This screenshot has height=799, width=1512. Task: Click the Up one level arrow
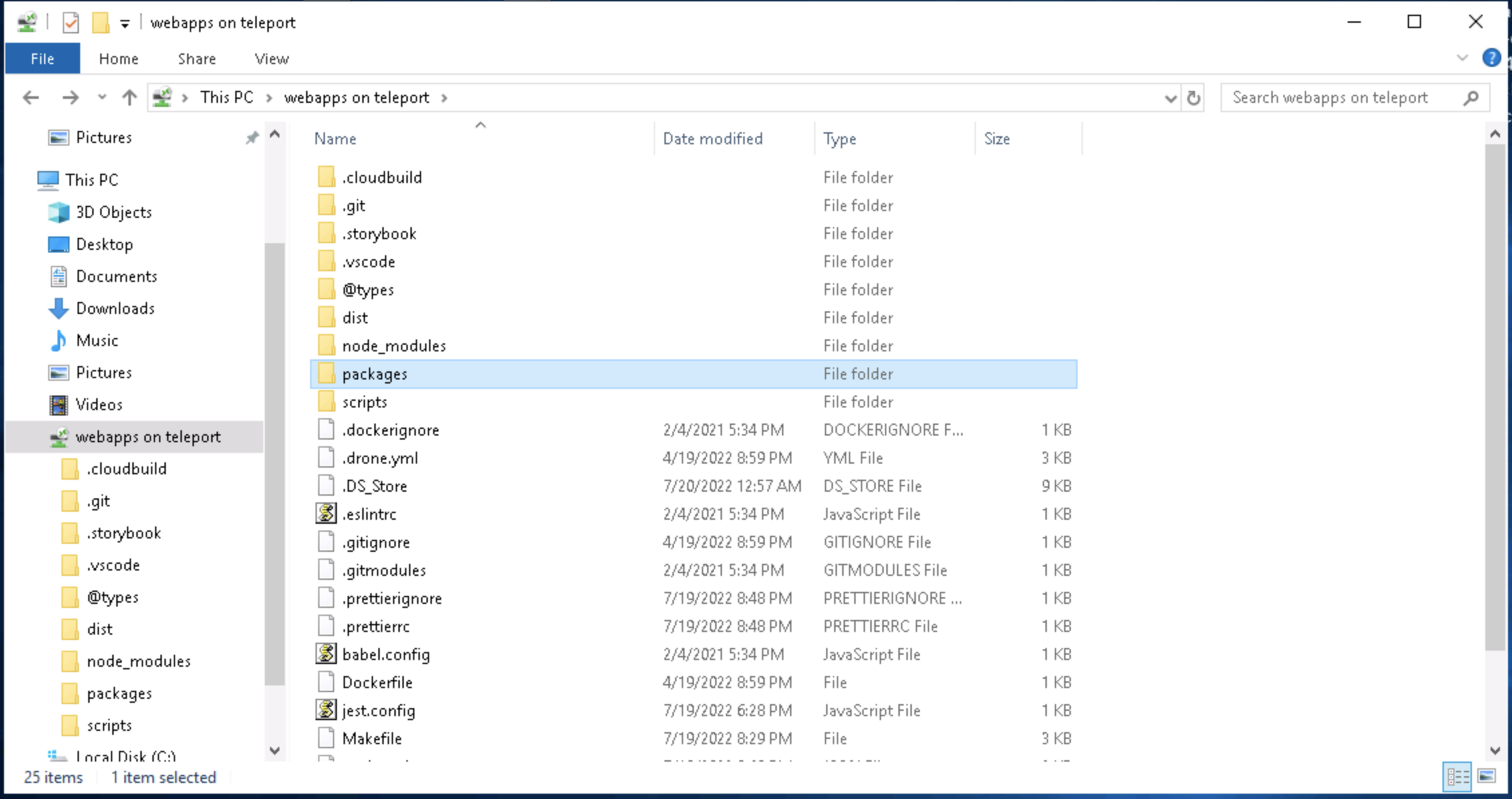[129, 98]
